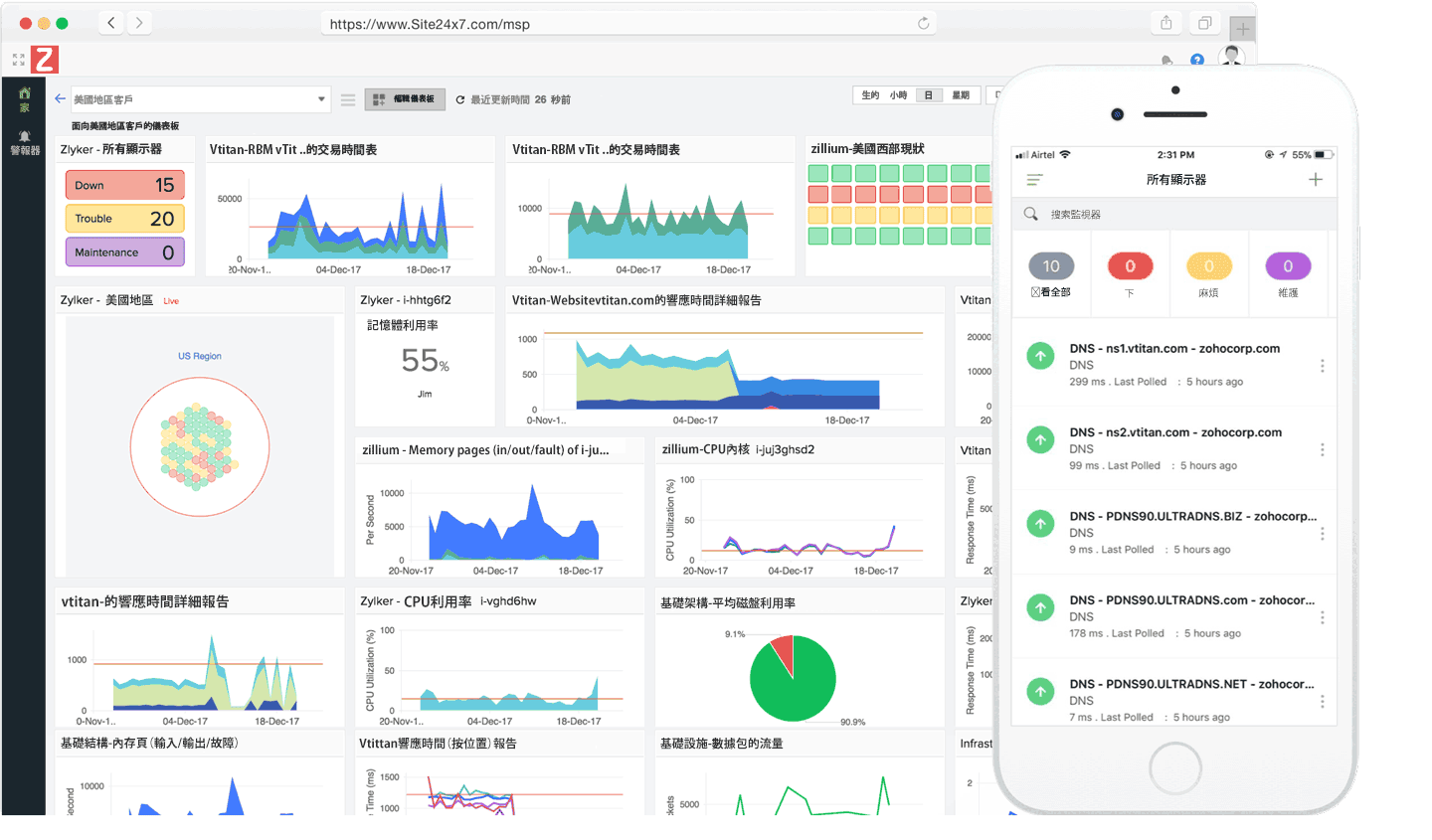Click the Down 15 status button
Screen dimensions: 1432x840
coord(125,185)
